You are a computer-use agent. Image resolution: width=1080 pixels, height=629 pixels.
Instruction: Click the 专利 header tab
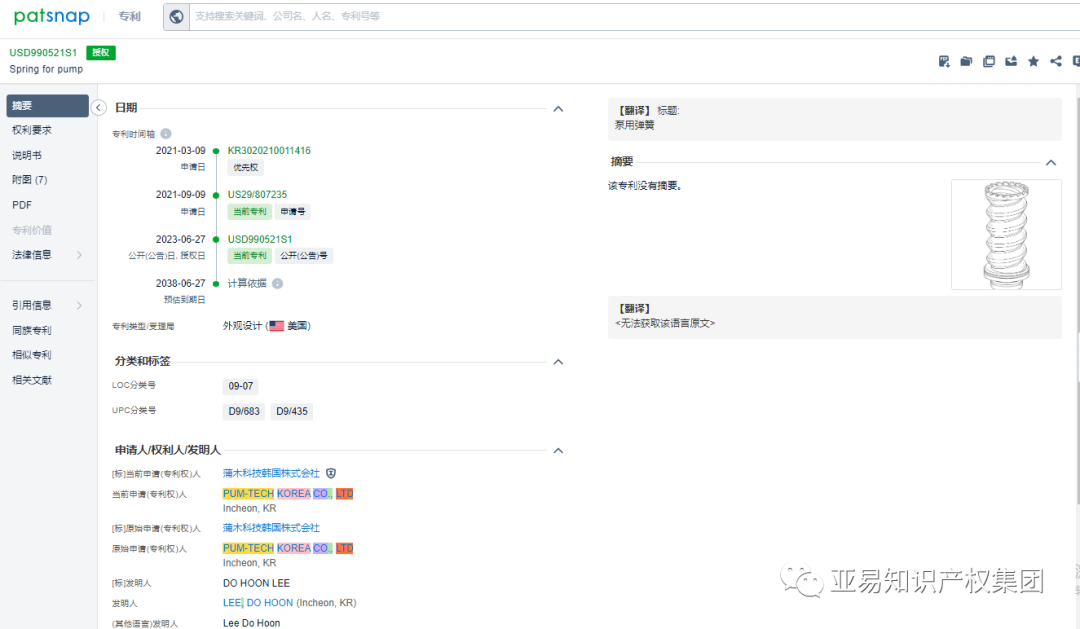point(129,17)
